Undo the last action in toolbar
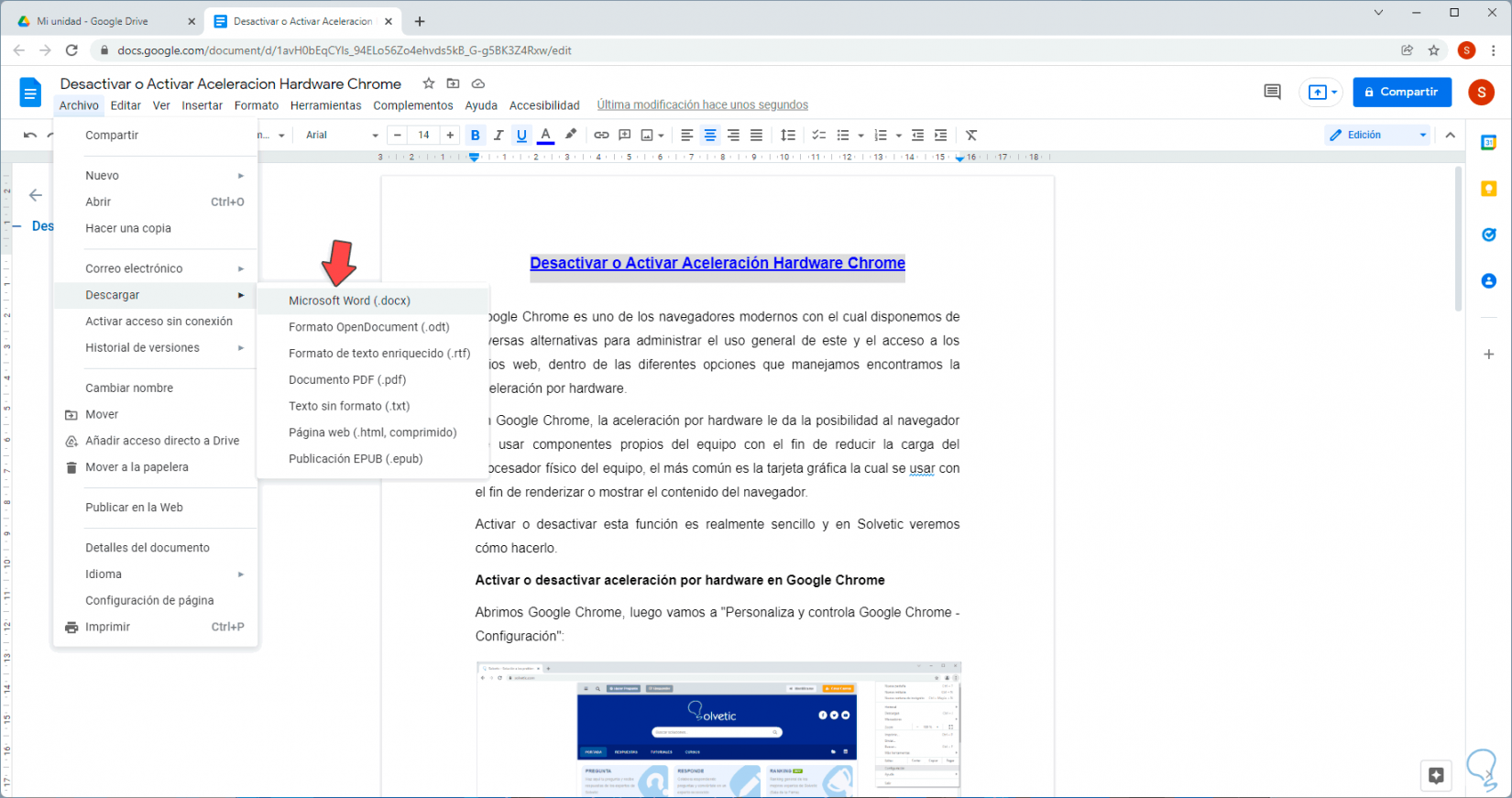The height and width of the screenshot is (798, 1512). 30,136
